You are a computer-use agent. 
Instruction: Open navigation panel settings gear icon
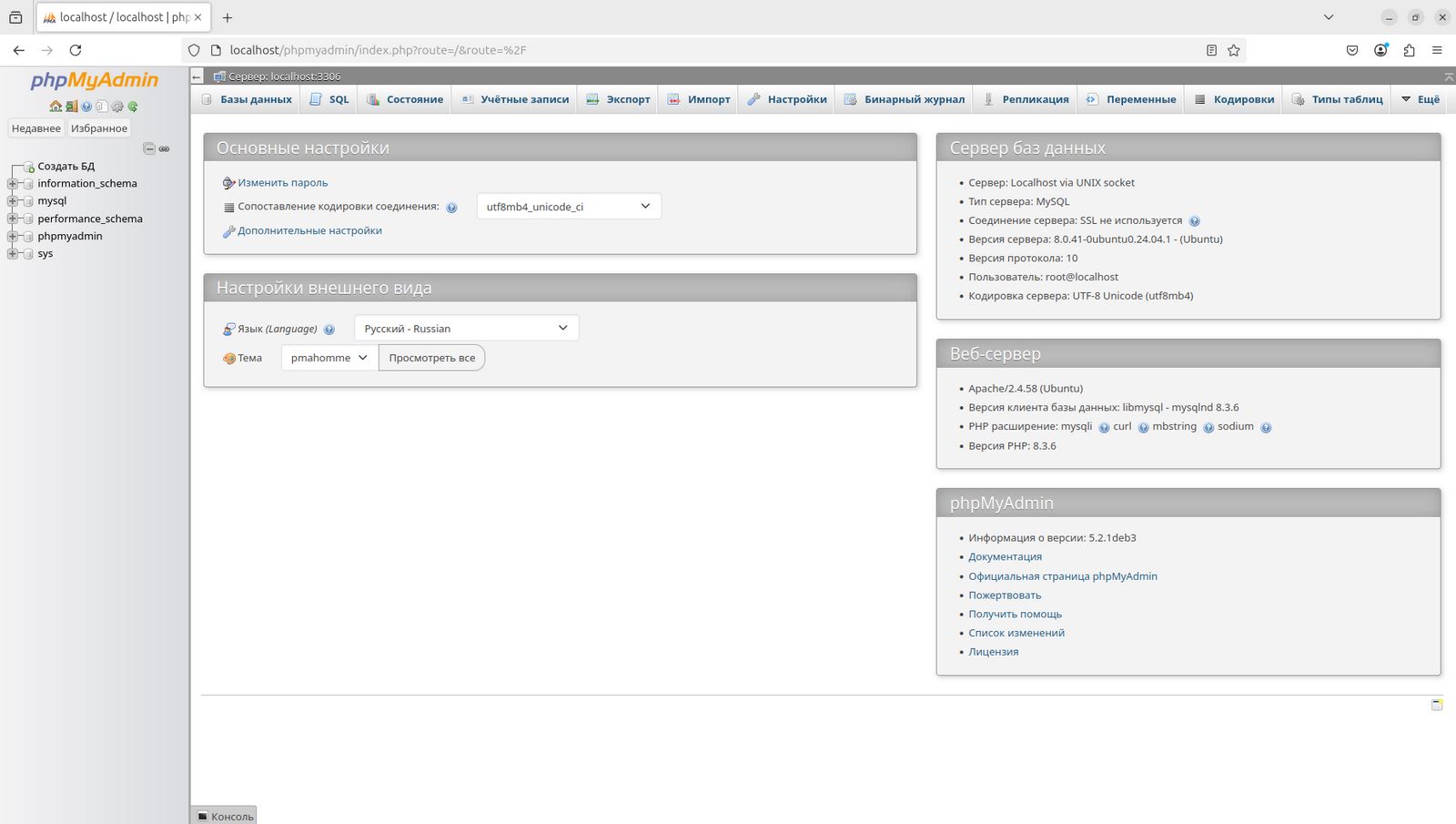117,107
